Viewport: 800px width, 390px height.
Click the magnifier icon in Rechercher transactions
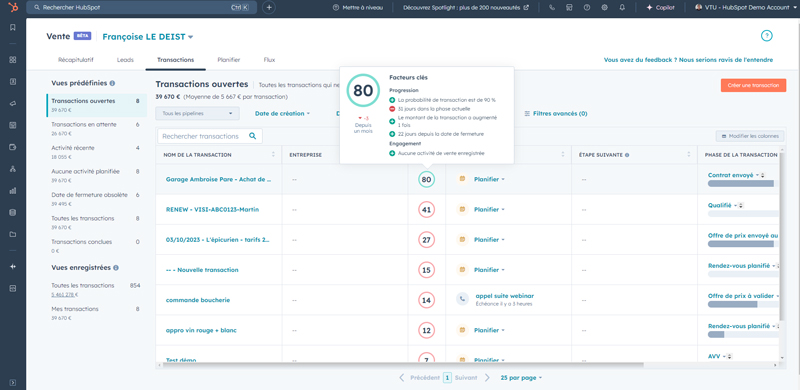253,136
